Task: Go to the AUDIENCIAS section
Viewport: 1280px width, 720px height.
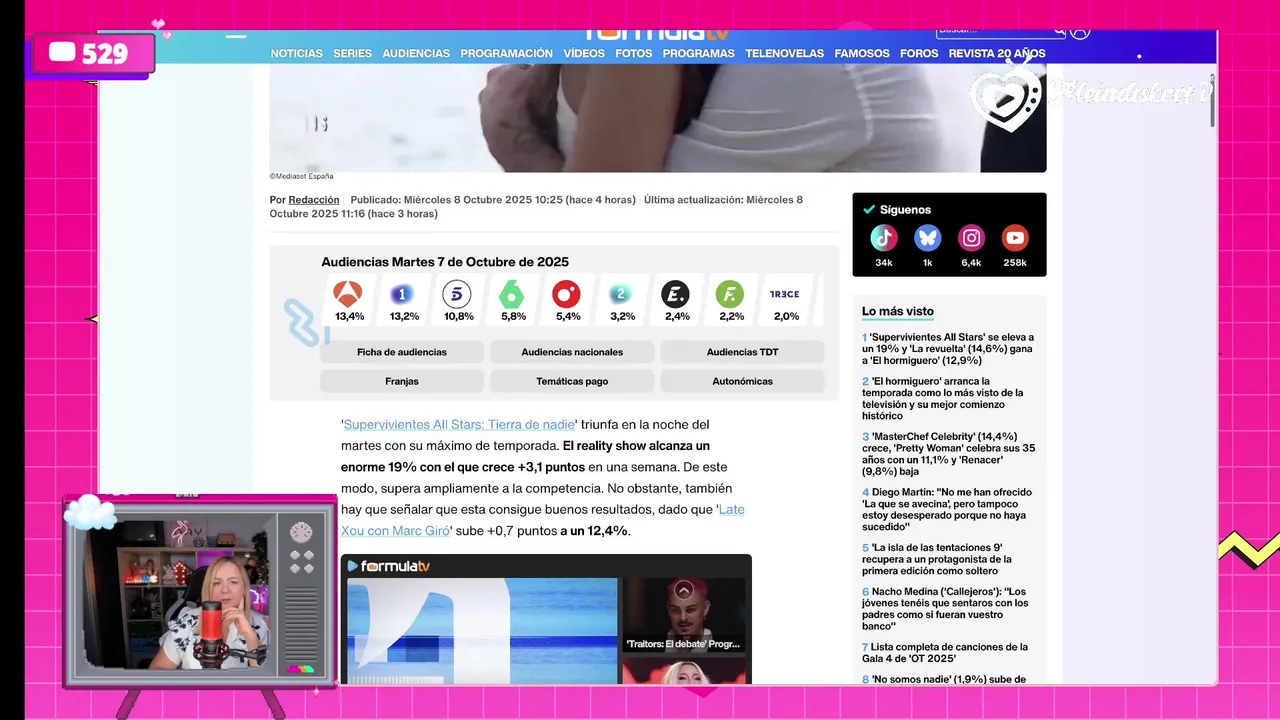Action: coord(416,54)
